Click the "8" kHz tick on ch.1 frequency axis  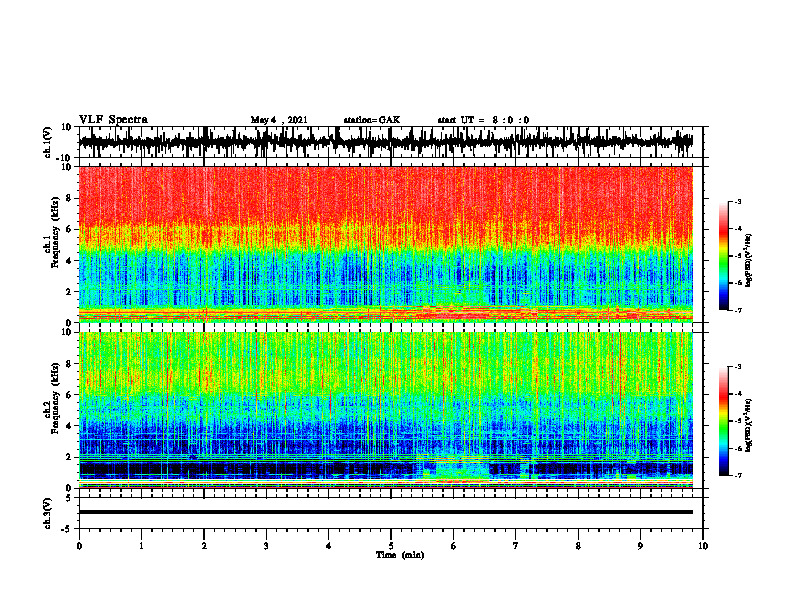pos(69,198)
